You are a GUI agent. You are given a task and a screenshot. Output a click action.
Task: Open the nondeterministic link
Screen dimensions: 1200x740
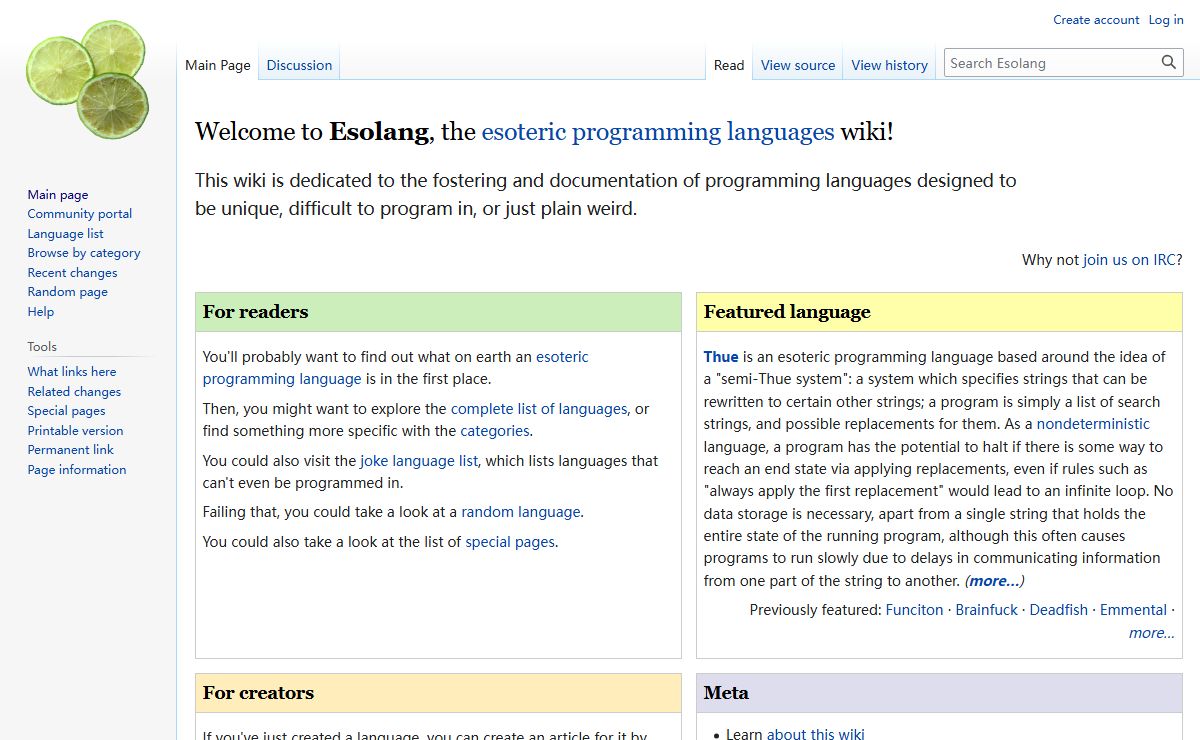point(1093,424)
